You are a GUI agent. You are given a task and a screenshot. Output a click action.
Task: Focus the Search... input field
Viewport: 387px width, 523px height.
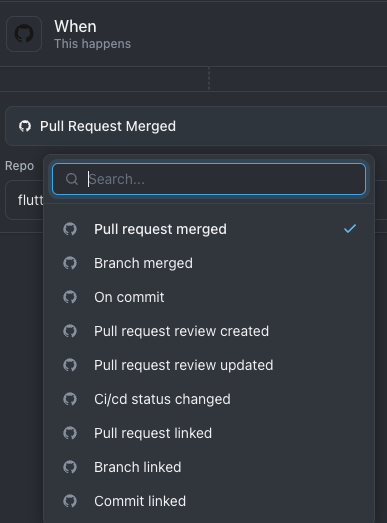click(209, 179)
